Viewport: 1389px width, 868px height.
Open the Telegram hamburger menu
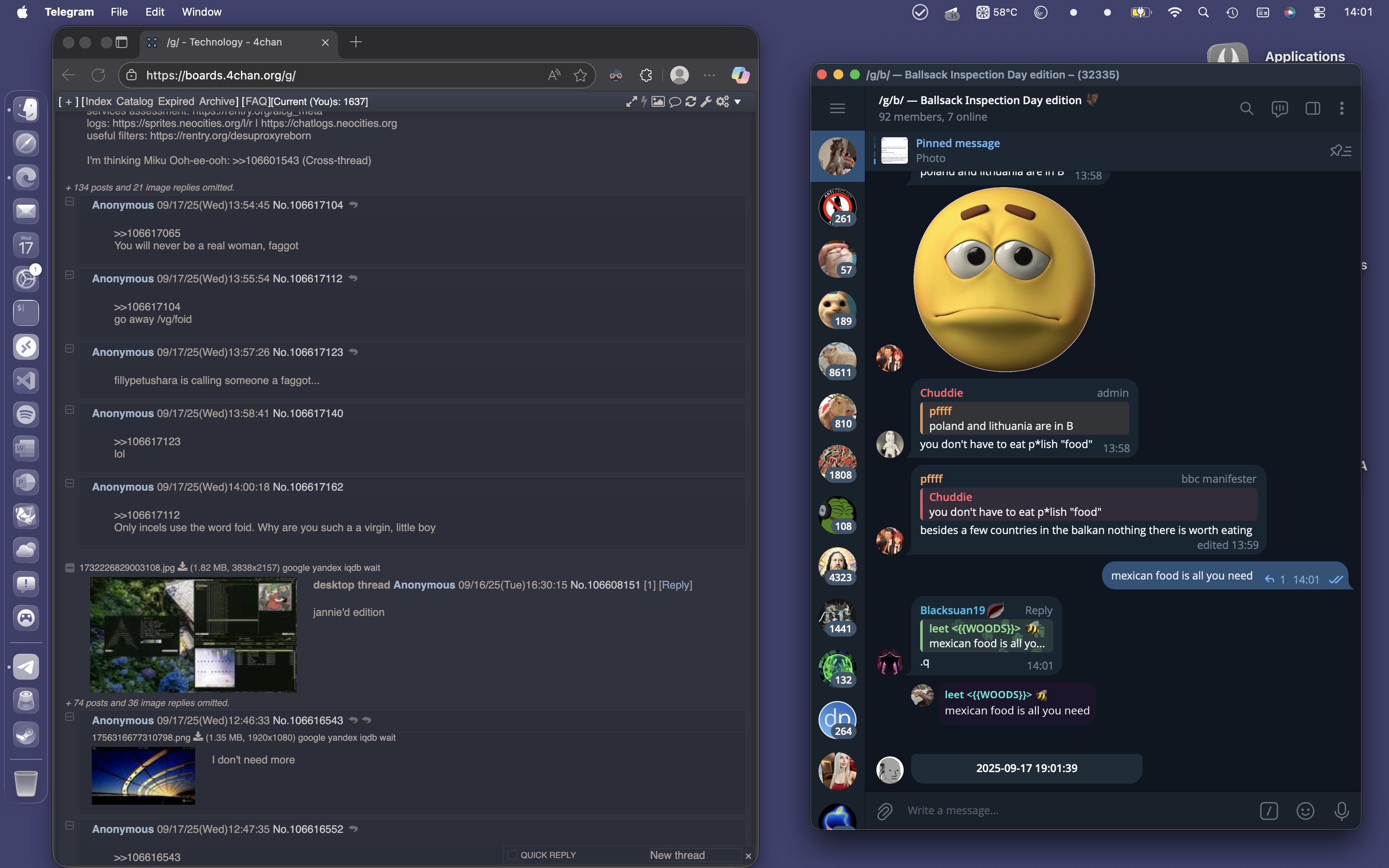pyautogui.click(x=838, y=108)
